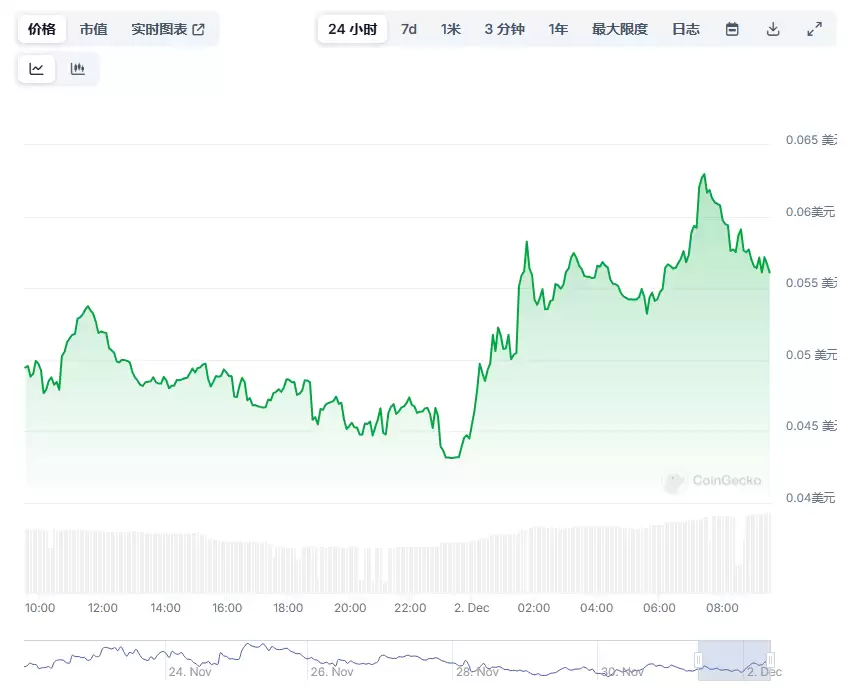Image resolution: width=850 pixels, height=695 pixels.
Task: Select the 3 分钟 time range
Action: coord(503,29)
